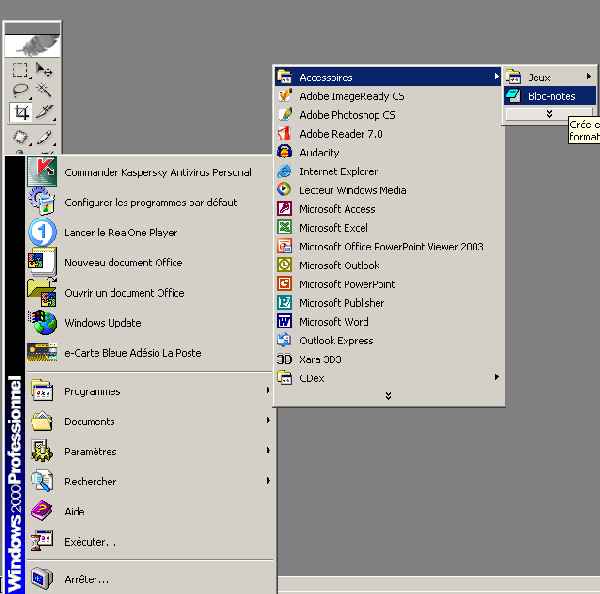Click the Photoshop toolbox title bar
This screenshot has height=594, width=600.
click(x=32, y=28)
